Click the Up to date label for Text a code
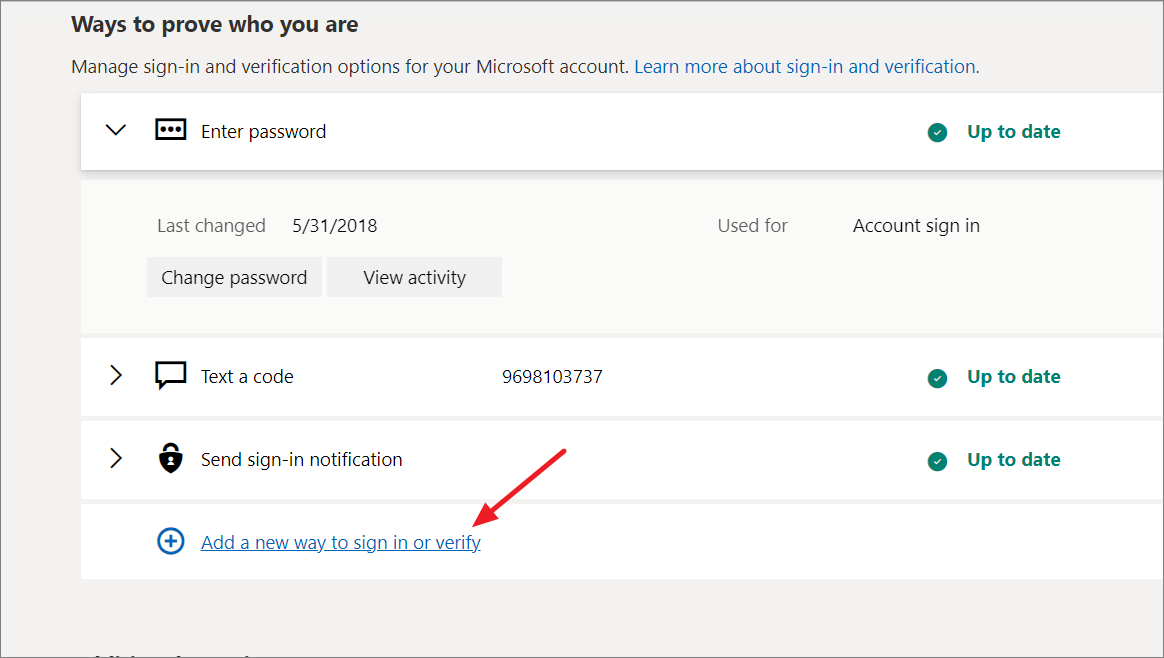This screenshot has width=1164, height=658. [1013, 376]
